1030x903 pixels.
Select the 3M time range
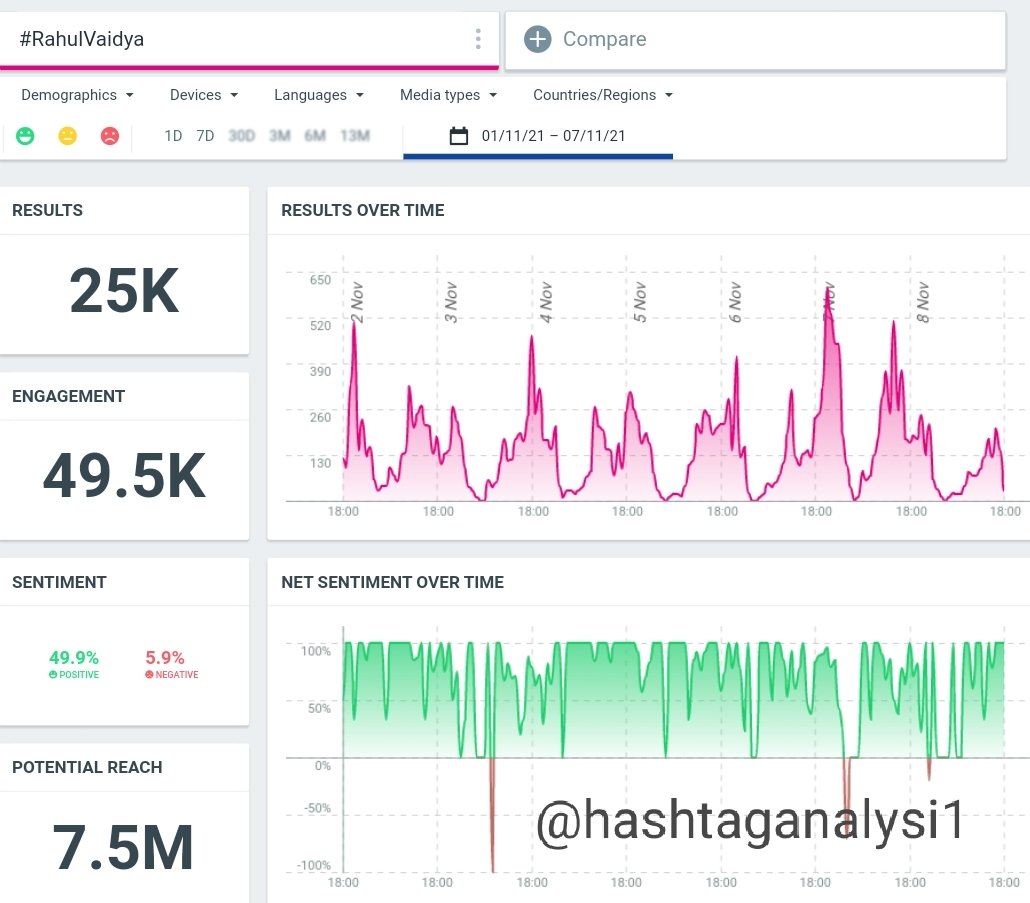click(x=279, y=136)
